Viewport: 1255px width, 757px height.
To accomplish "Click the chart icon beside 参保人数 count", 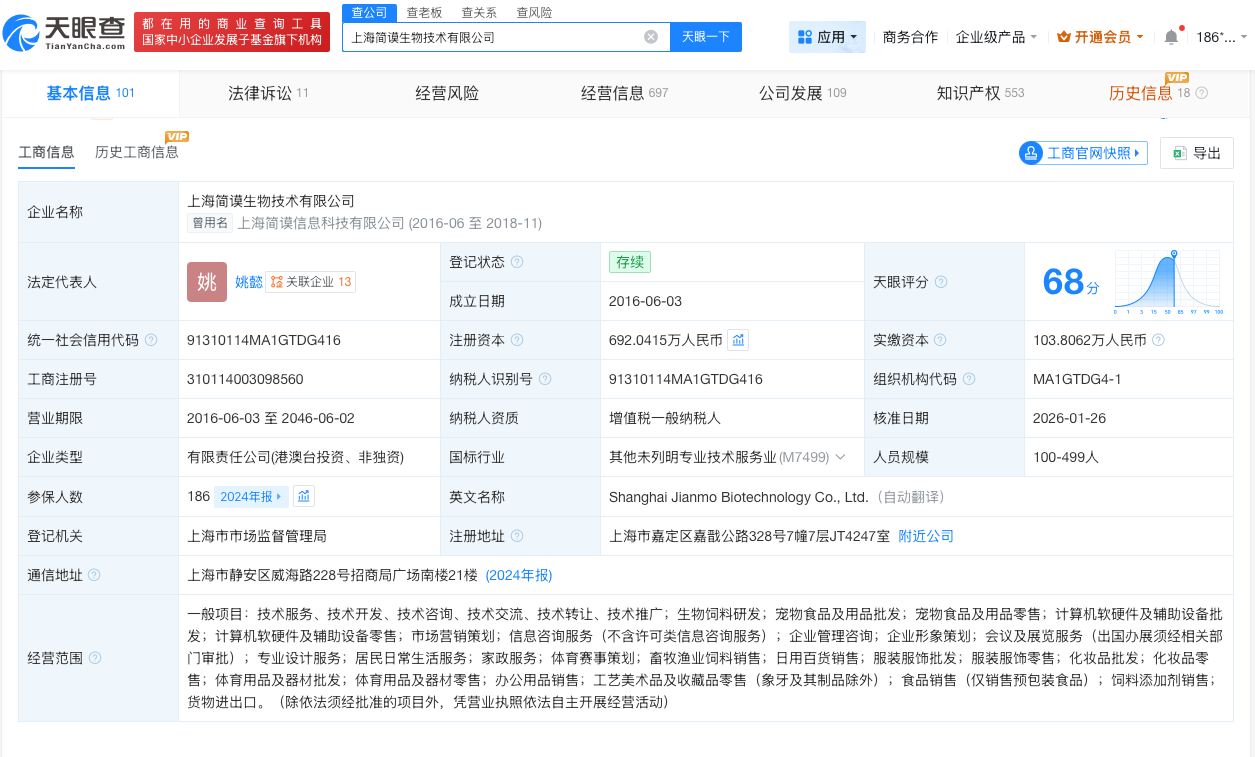I will coord(304,496).
